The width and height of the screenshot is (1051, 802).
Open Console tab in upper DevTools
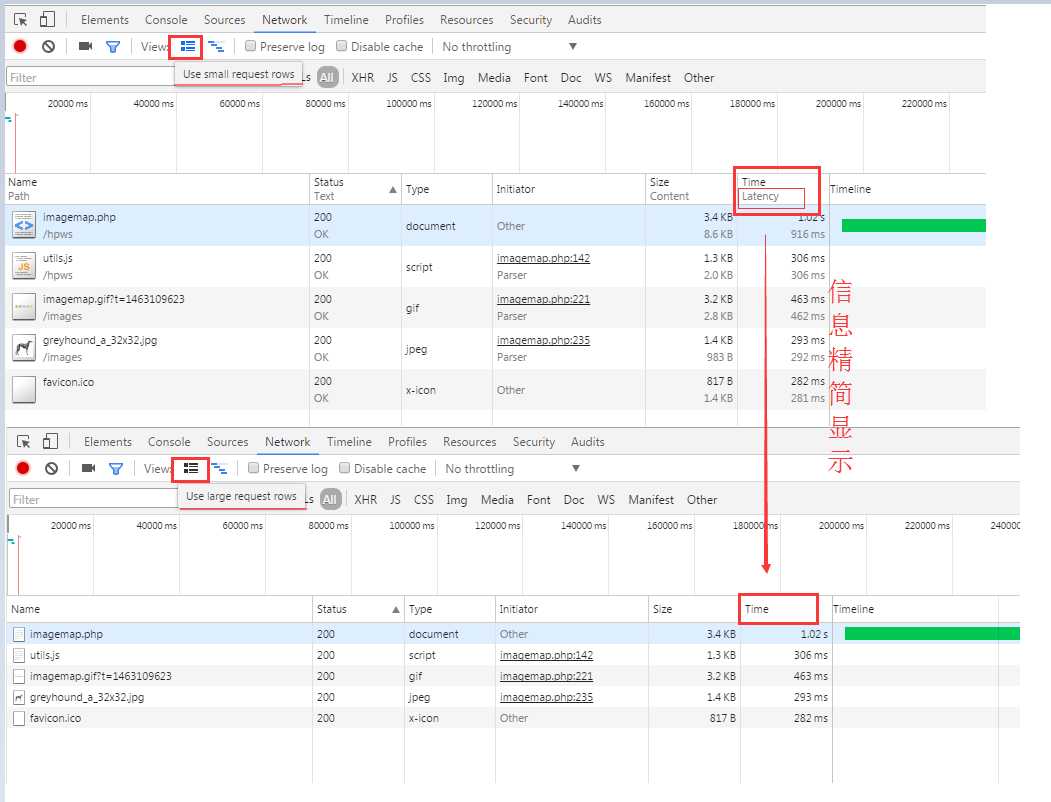[x=166, y=20]
